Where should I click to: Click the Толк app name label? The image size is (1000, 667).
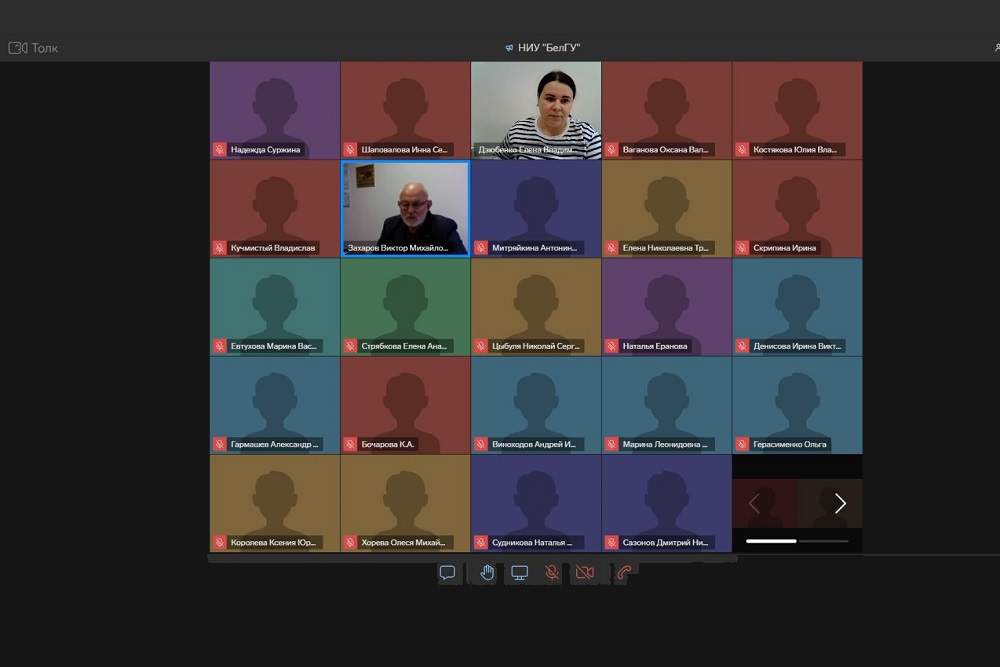(45, 48)
